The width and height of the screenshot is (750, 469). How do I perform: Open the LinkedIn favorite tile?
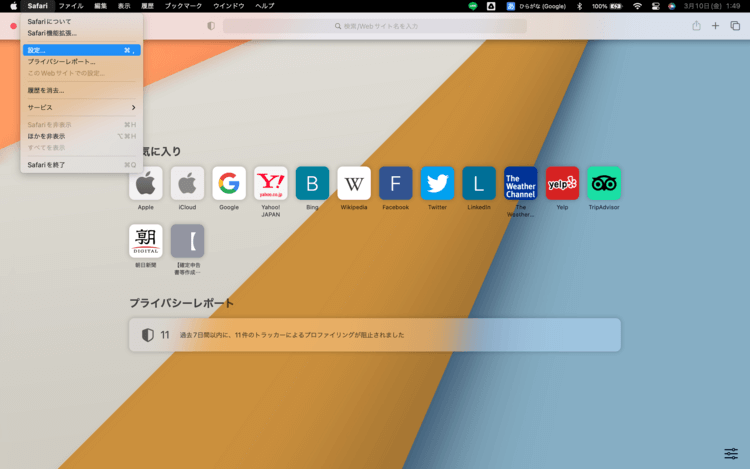pos(479,183)
